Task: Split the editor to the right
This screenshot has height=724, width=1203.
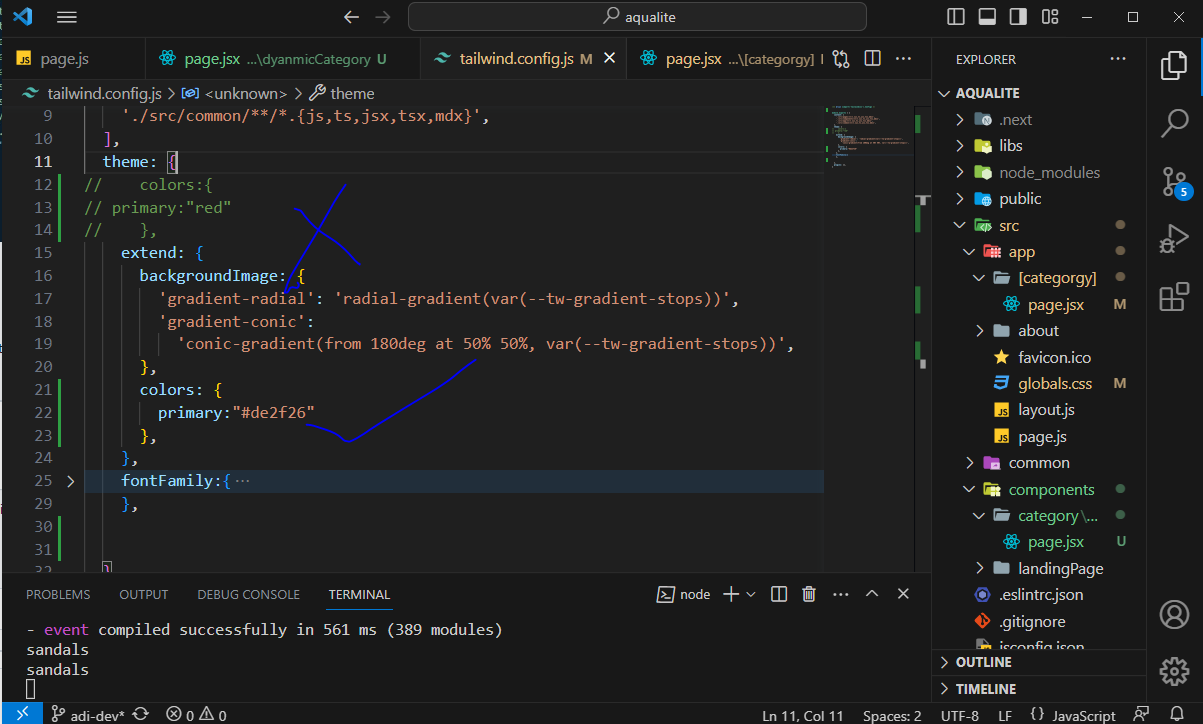Action: point(872,59)
